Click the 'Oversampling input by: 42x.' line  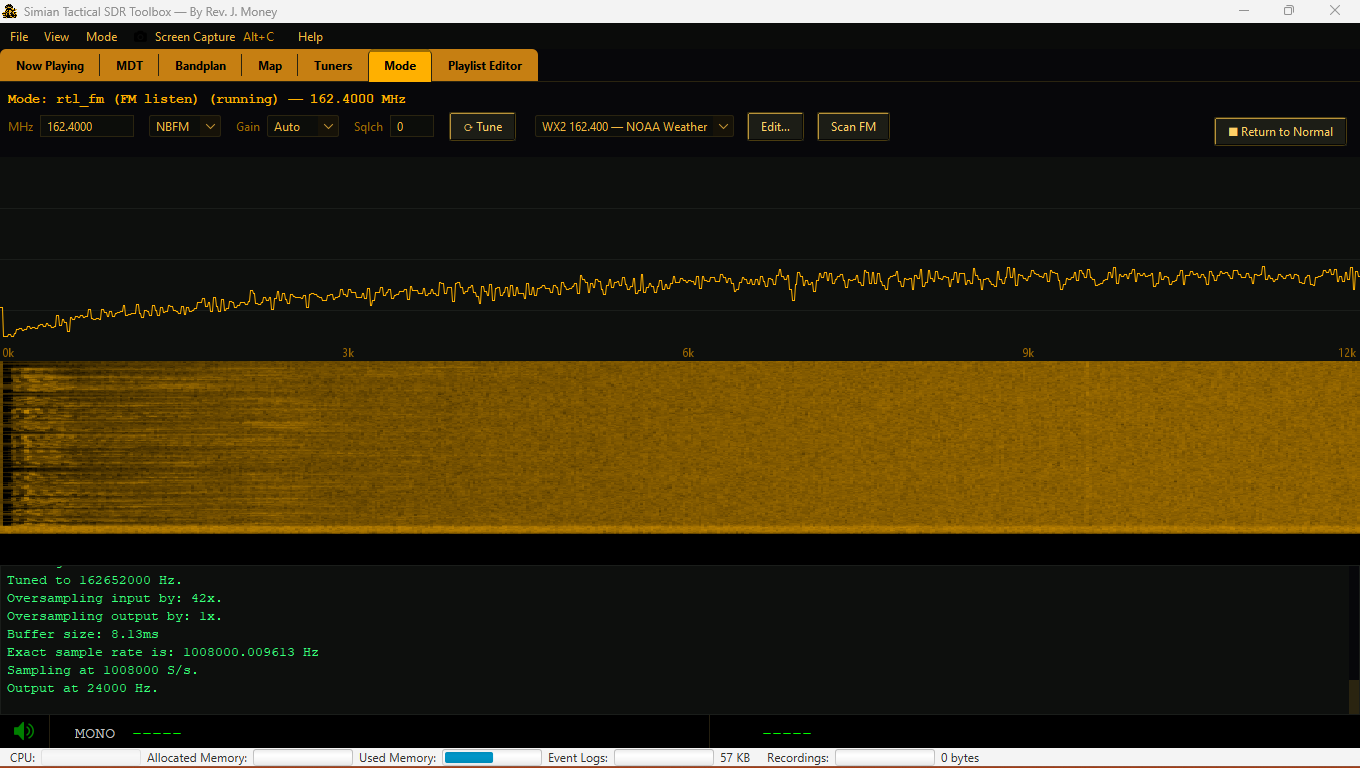tap(114, 598)
